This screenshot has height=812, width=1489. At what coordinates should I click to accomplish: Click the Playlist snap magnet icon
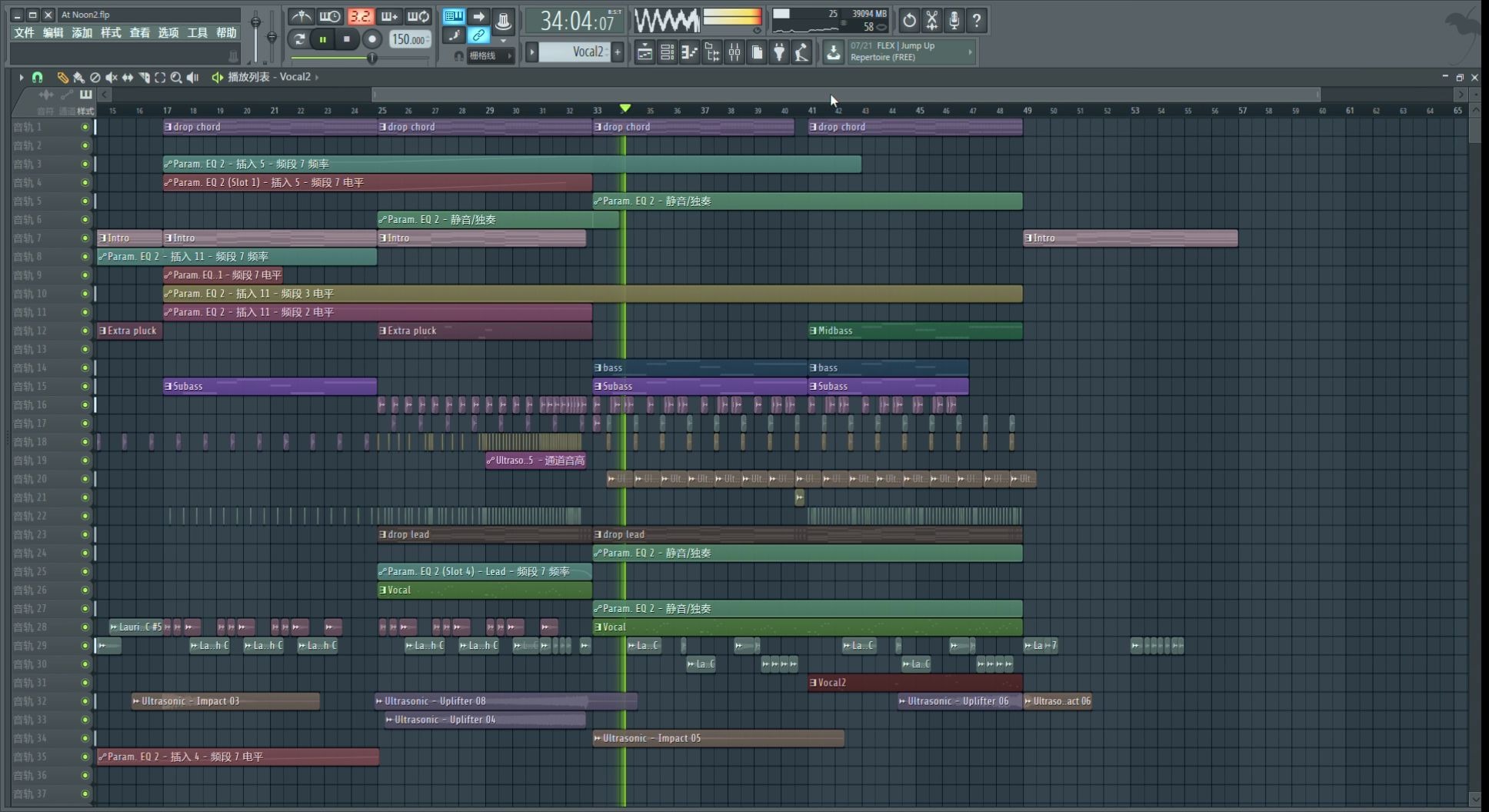point(37,77)
